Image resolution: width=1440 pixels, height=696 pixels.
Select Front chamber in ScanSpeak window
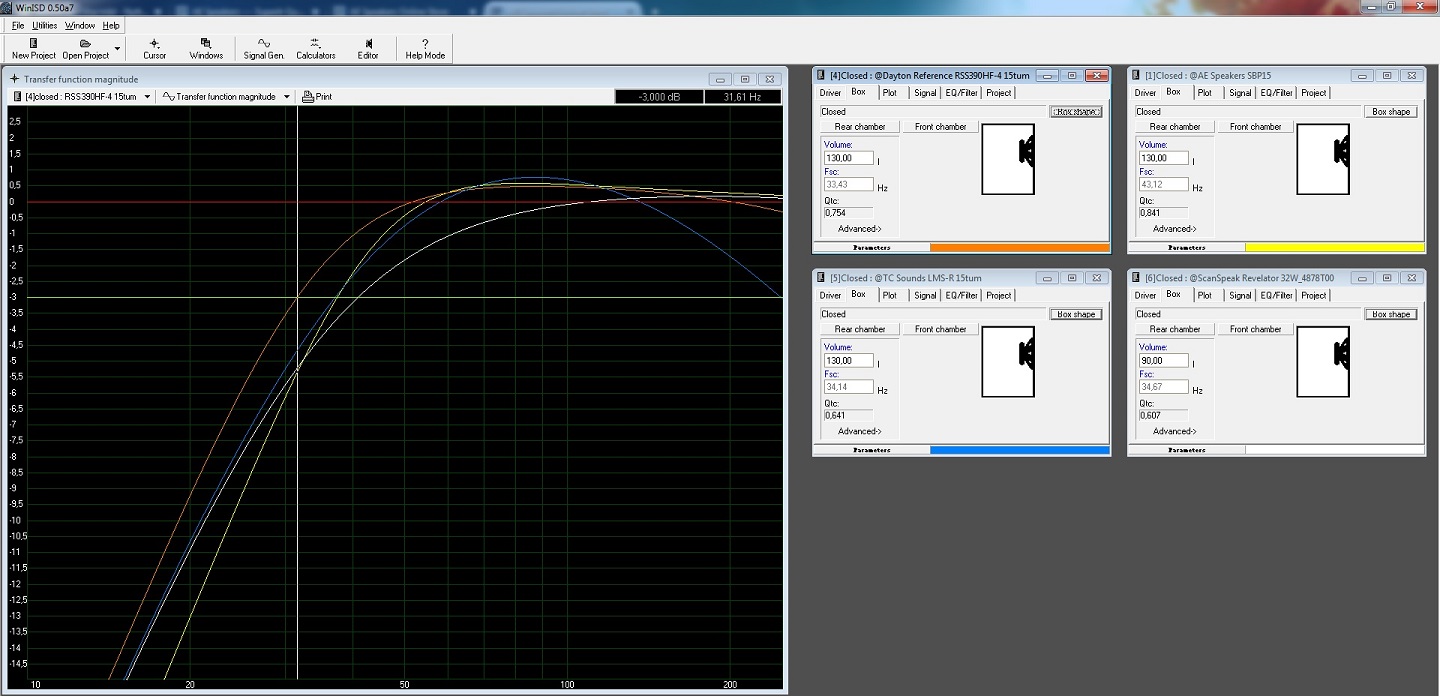coord(1255,329)
